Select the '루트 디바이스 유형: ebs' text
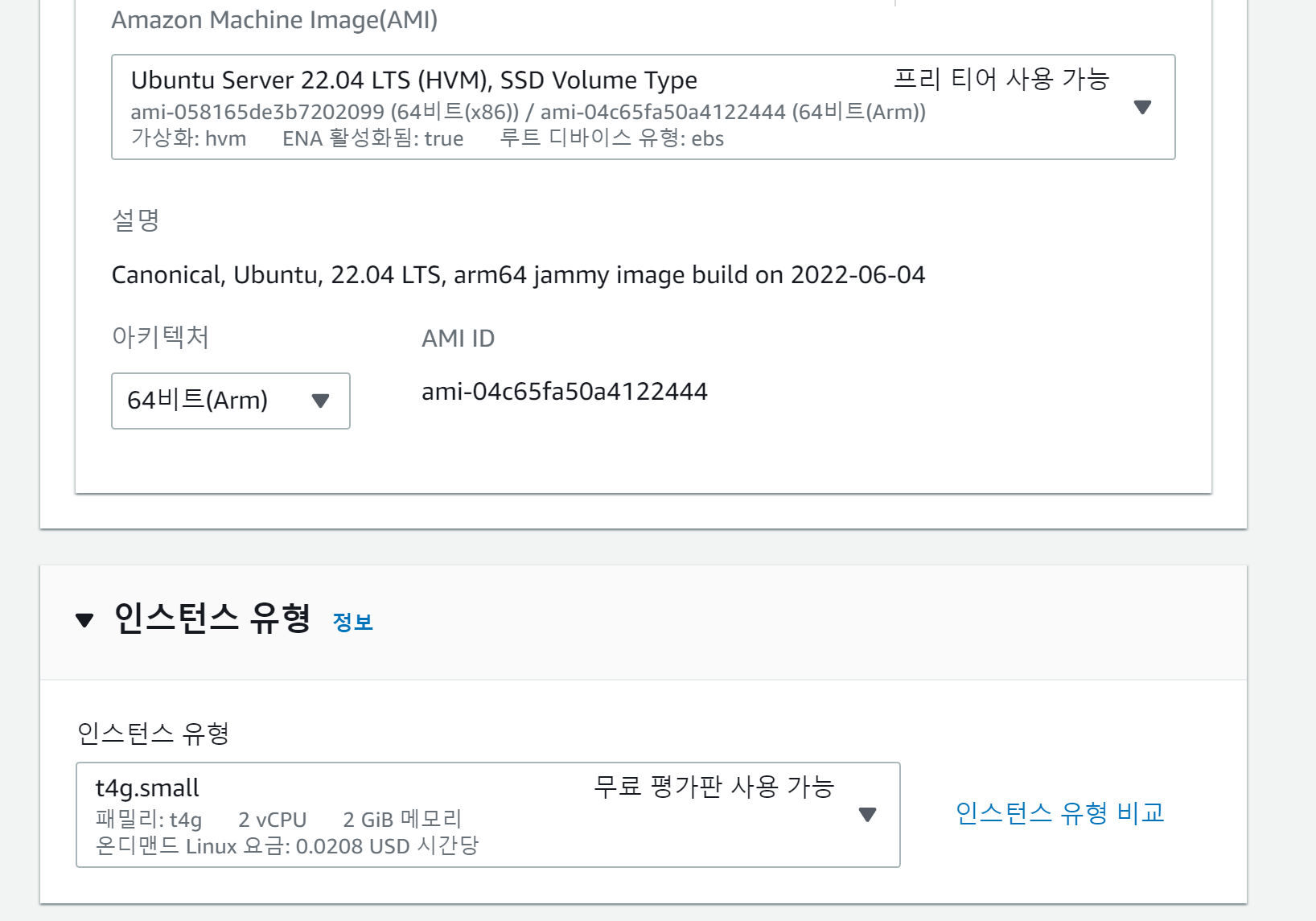1316x921 pixels. coord(612,138)
